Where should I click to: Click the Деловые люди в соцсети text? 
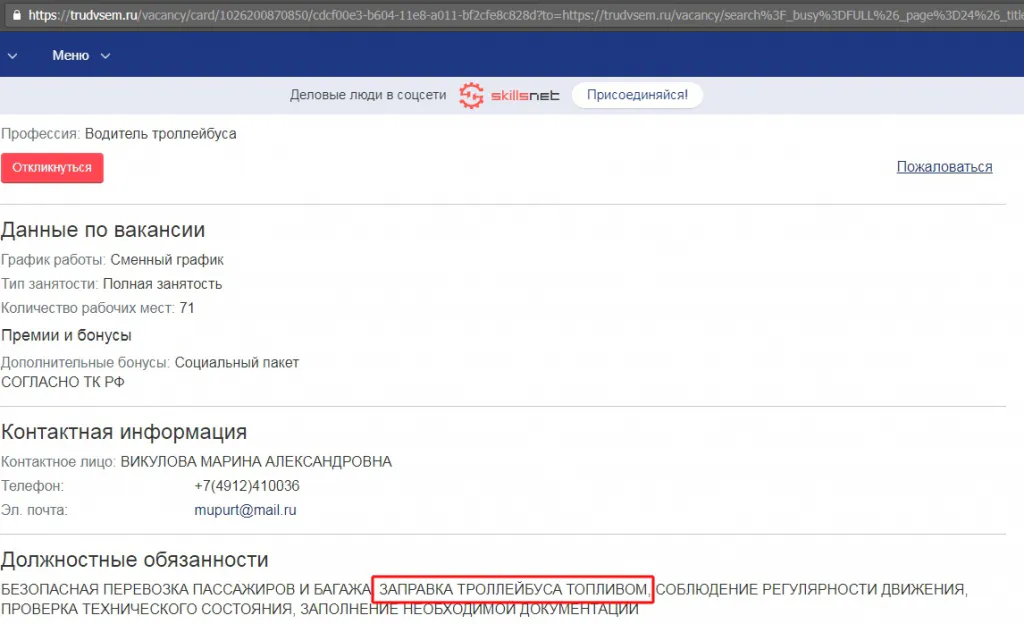point(368,95)
